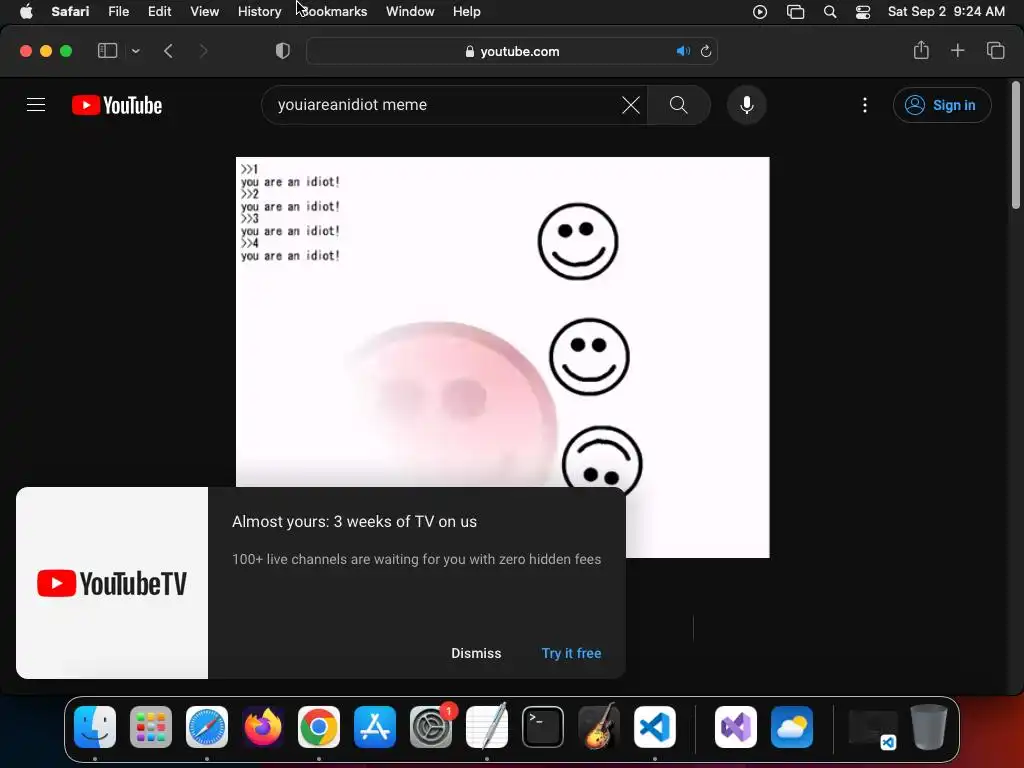The height and width of the screenshot is (768, 1024).
Task: Open the Window menu
Action: click(410, 12)
